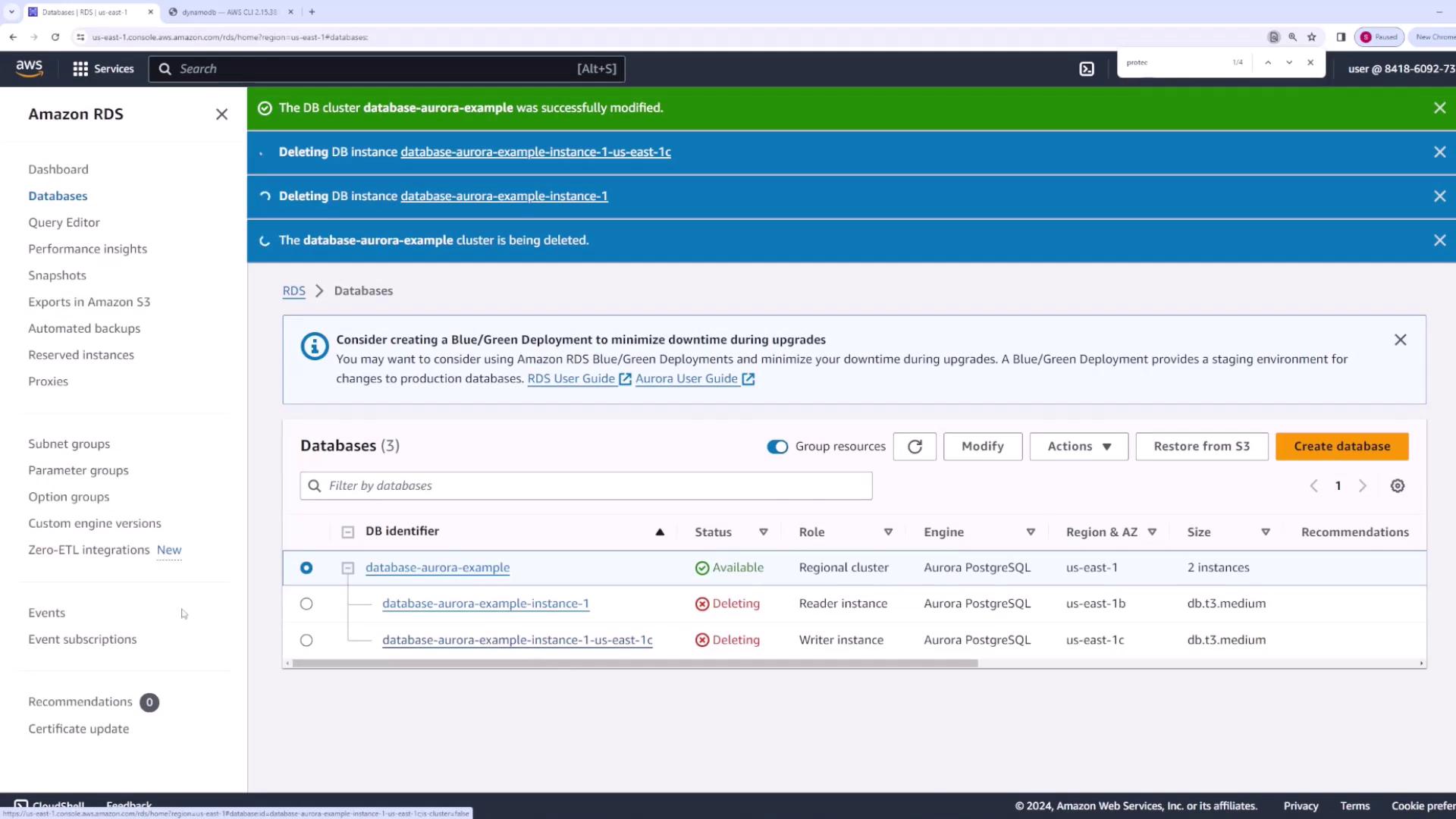Close the browser find bar
Viewport: 1456px width, 819px height.
[1310, 63]
